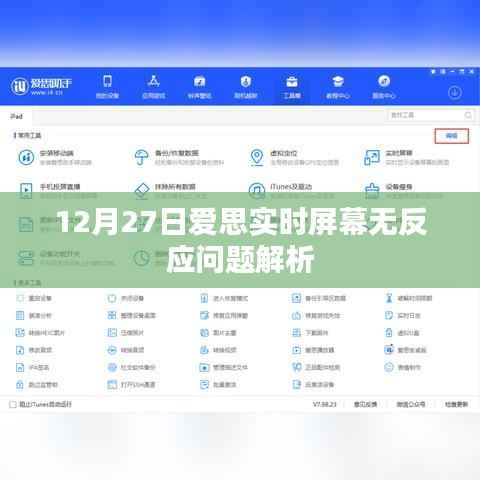Open the last navigation tab beside 教程中心
Screen dimensions: 480x480
tap(384, 87)
